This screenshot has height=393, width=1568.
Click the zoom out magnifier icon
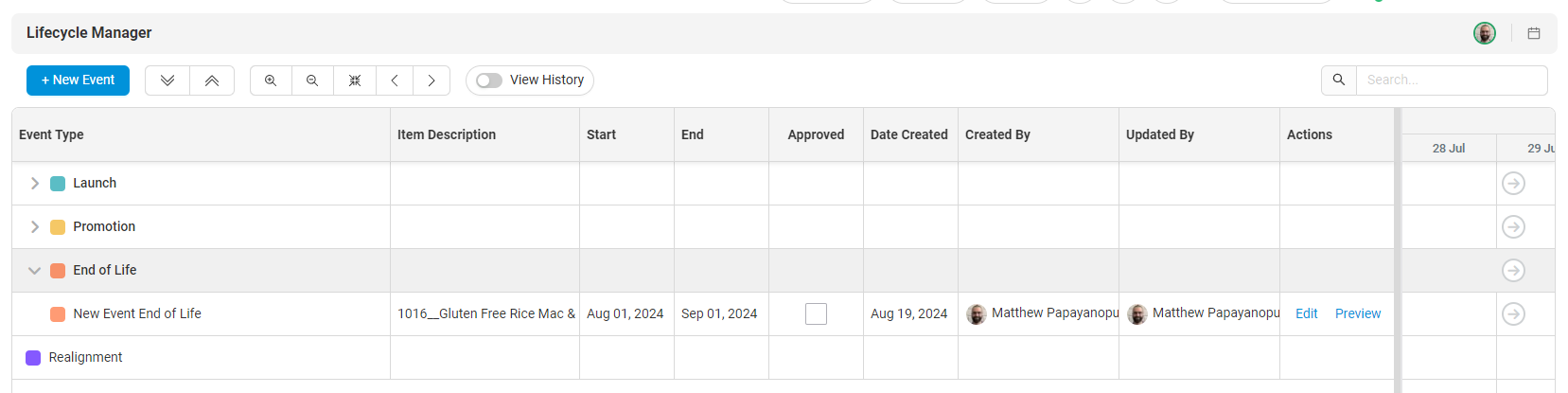312,80
